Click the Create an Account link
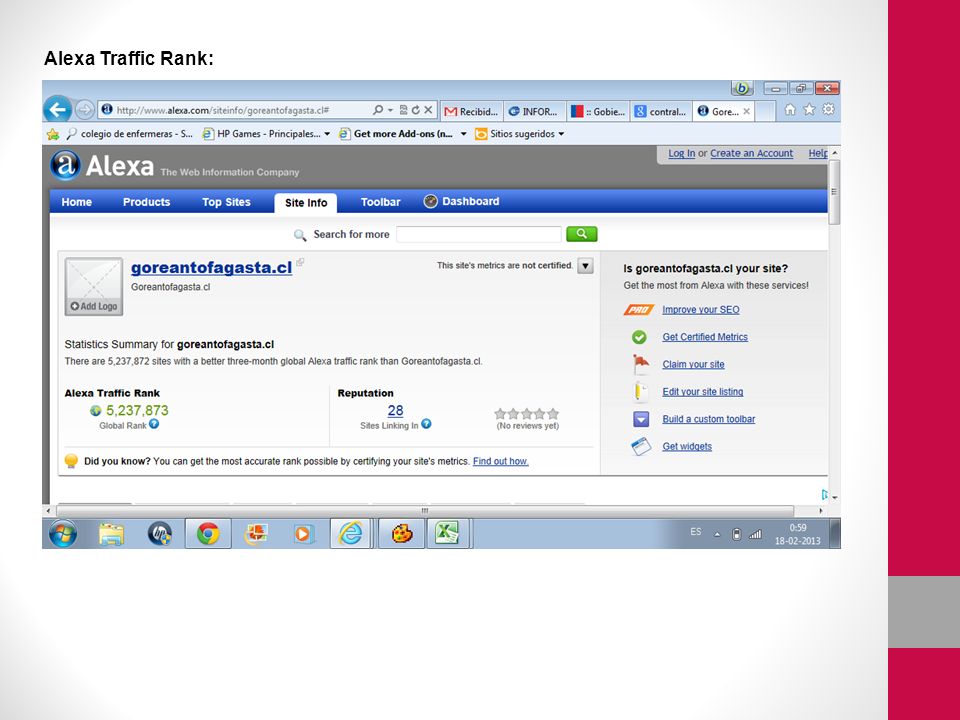The height and width of the screenshot is (720, 960). coord(751,154)
